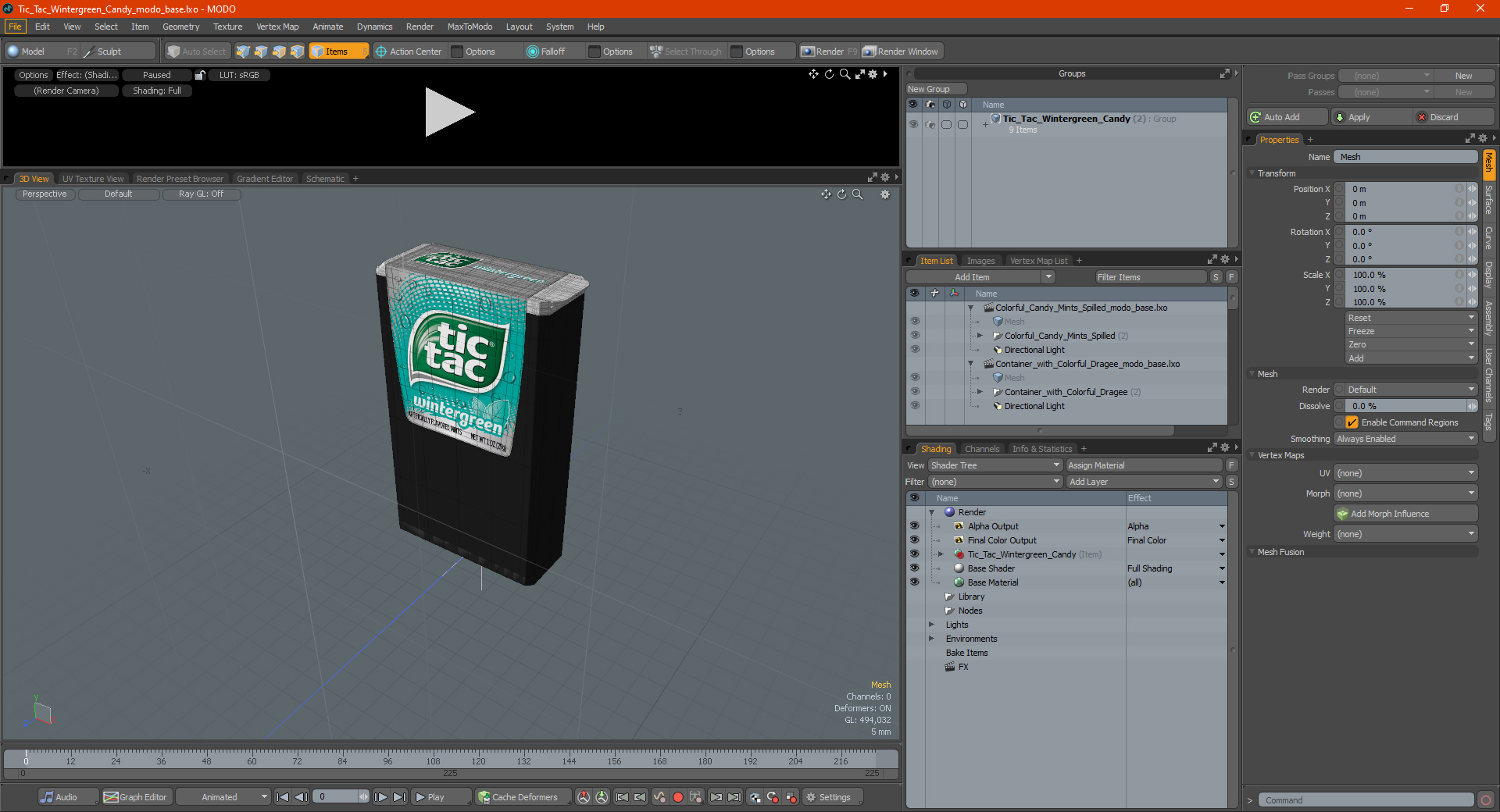Open the Graph Editor
Screen dimensions: 1500x812
coord(136,797)
